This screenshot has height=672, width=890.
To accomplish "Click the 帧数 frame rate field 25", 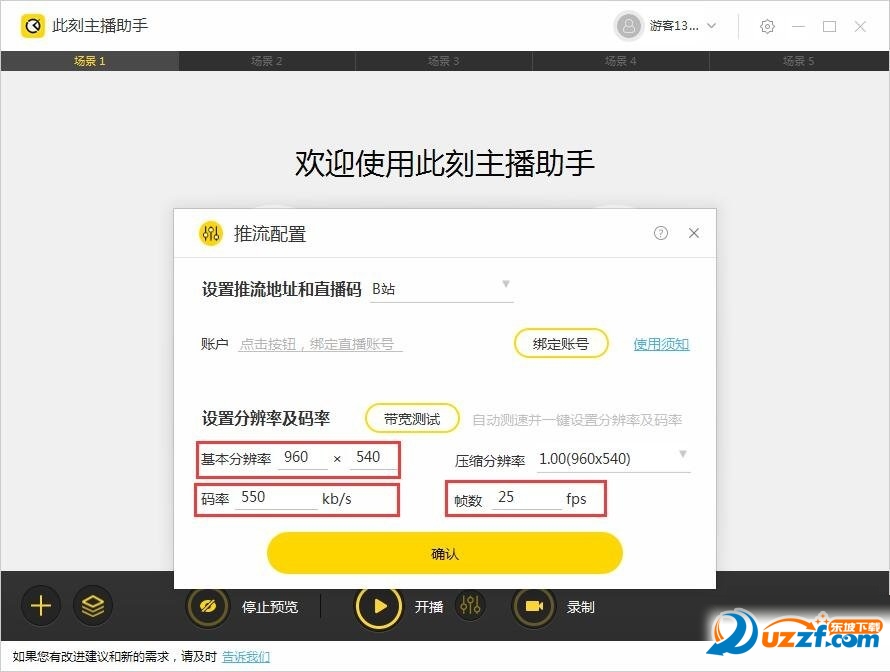I will (526, 498).
